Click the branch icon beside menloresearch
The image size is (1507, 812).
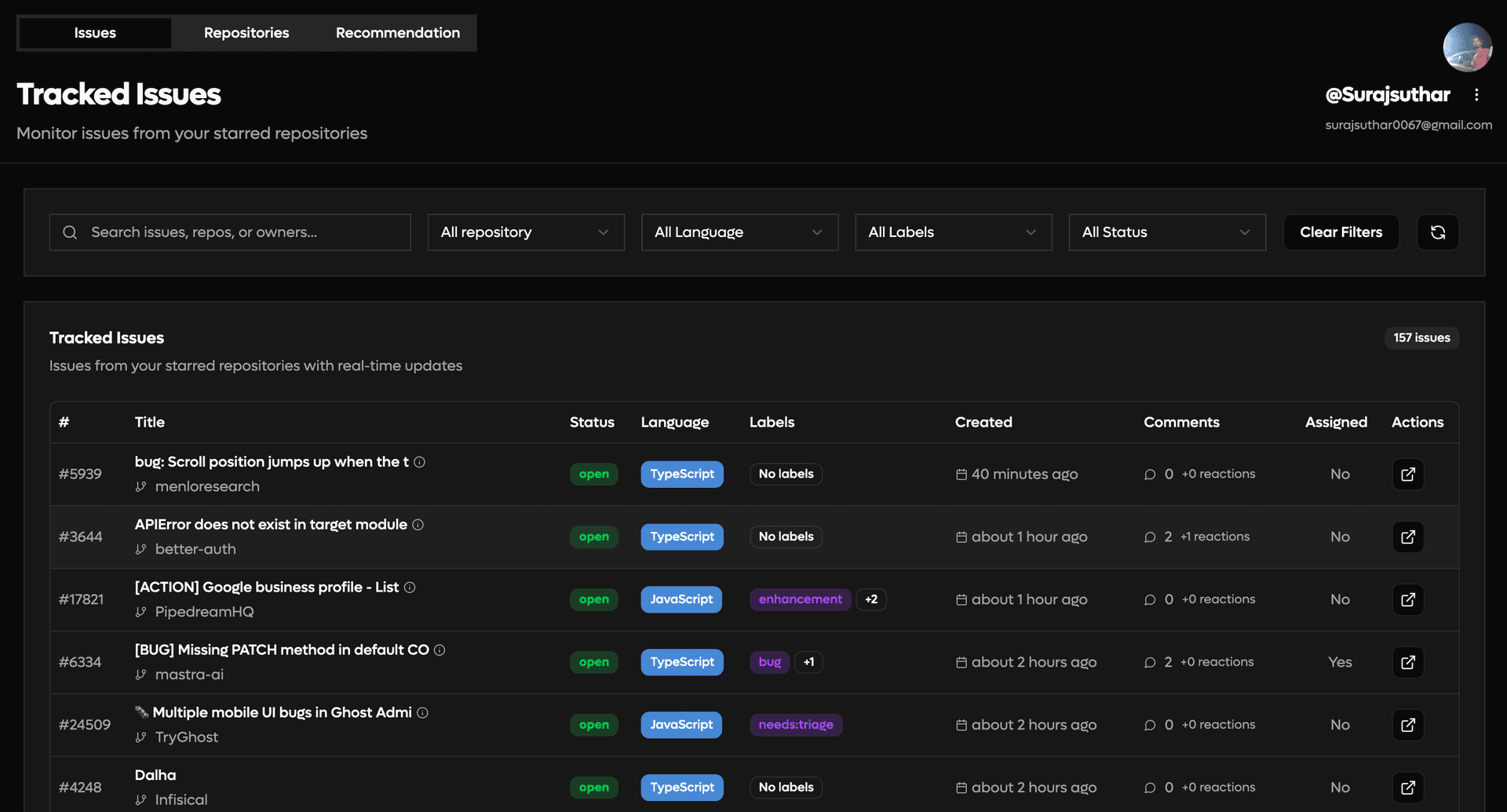pyautogui.click(x=141, y=486)
